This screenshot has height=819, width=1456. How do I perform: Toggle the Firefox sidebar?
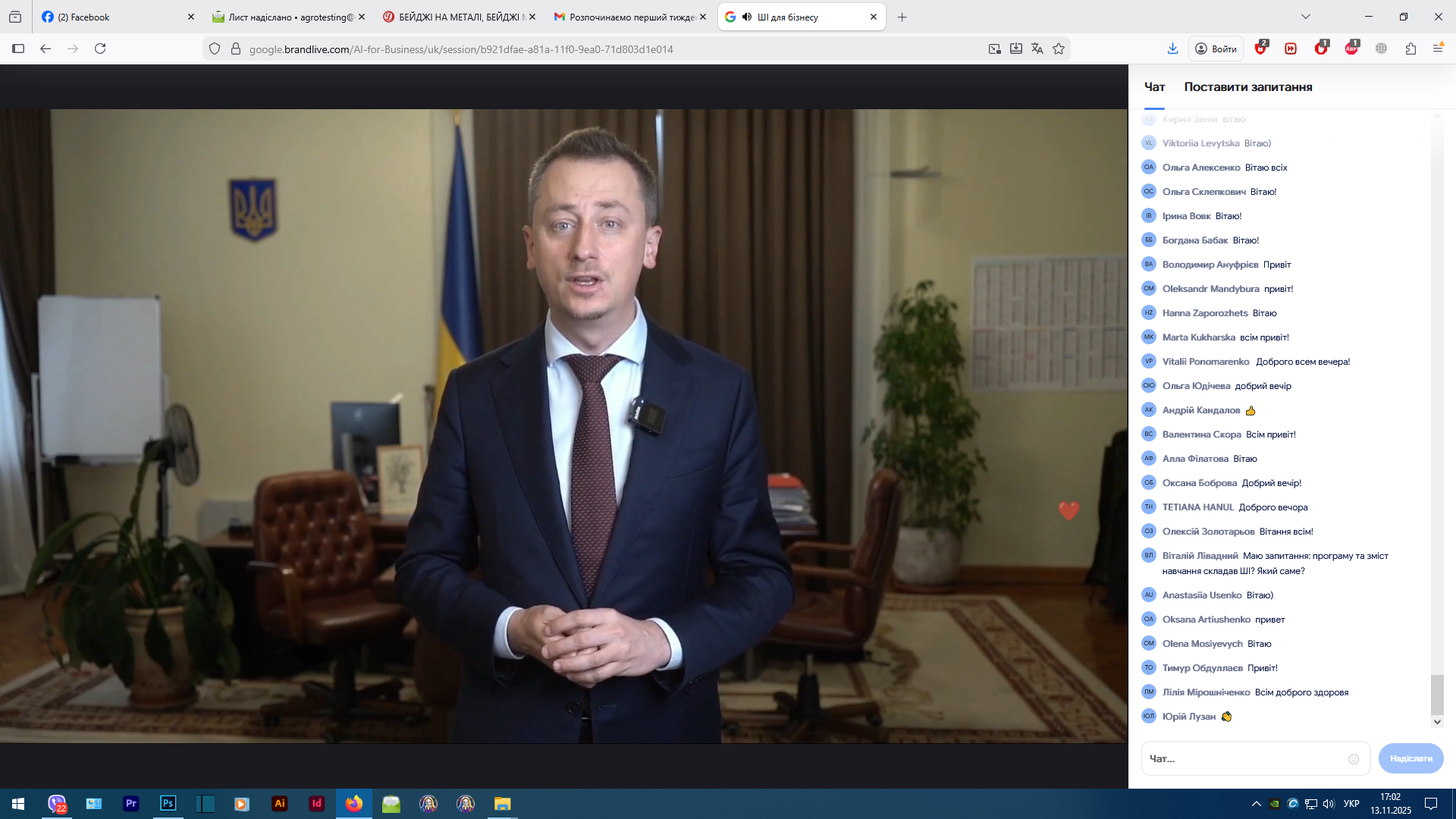coord(18,49)
